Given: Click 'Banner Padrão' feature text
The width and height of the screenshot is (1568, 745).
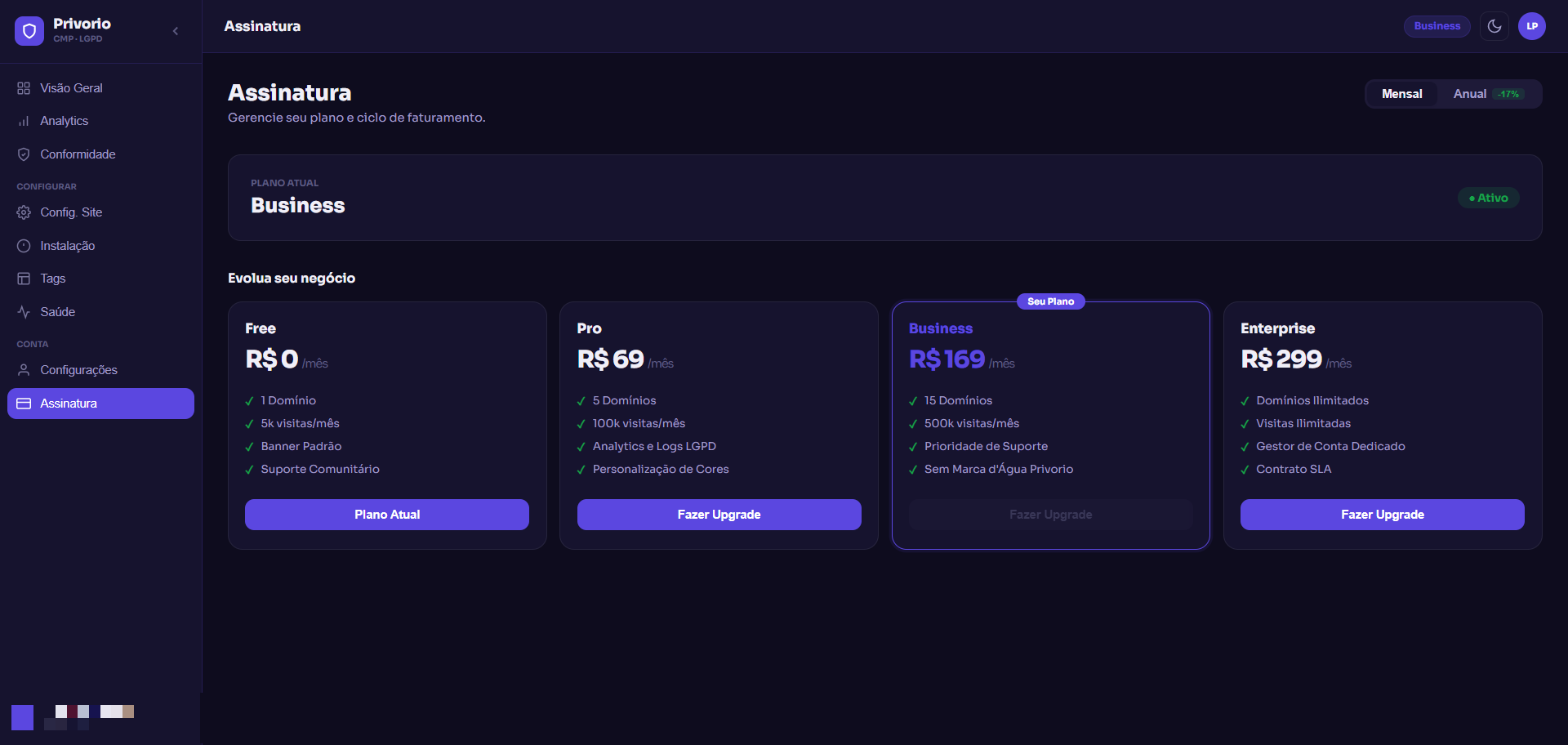Looking at the screenshot, I should 301,446.
